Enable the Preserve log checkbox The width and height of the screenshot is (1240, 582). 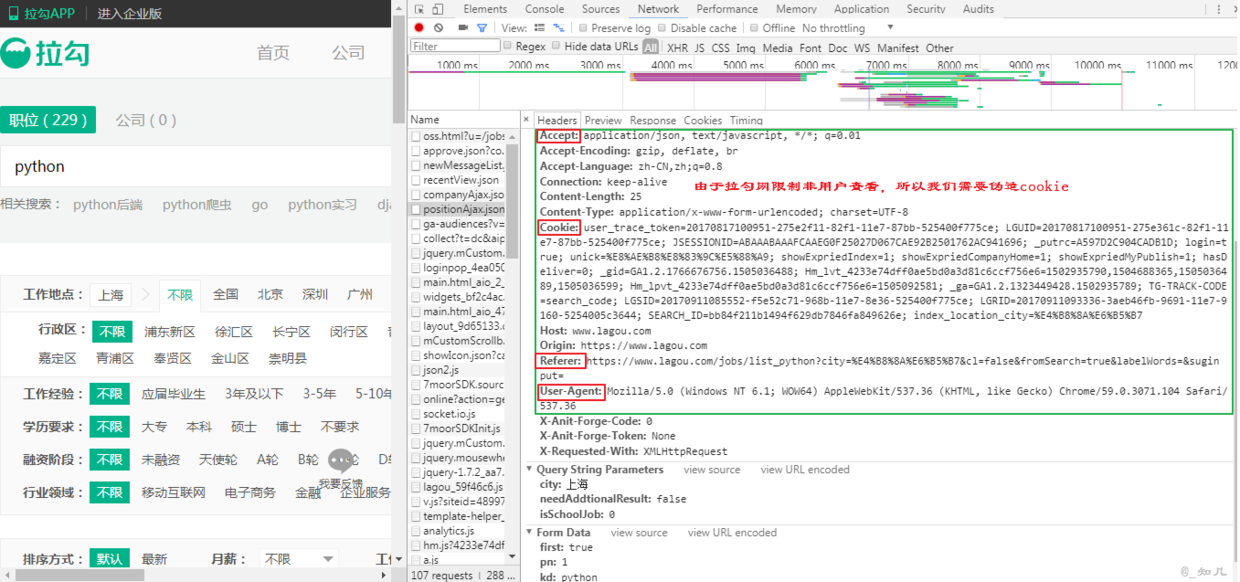click(584, 28)
